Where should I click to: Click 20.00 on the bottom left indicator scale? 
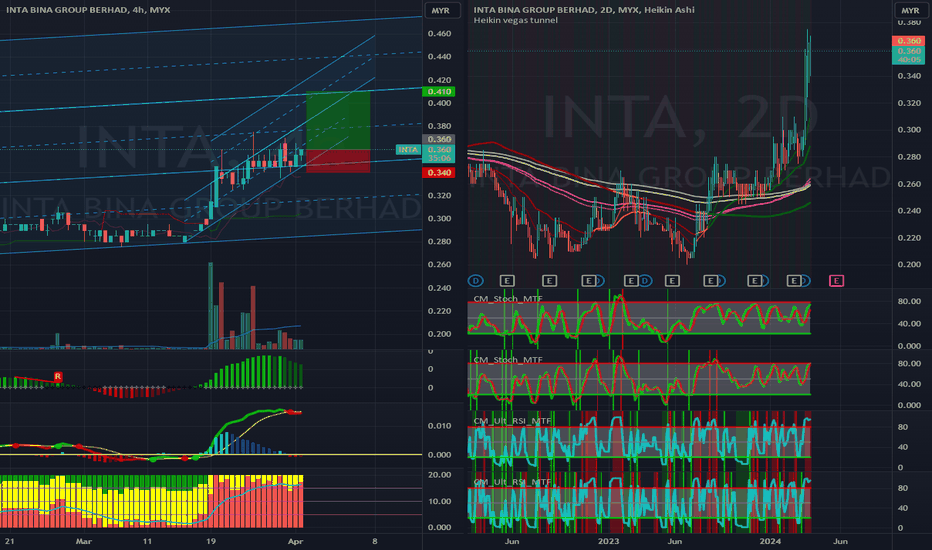click(x=439, y=475)
